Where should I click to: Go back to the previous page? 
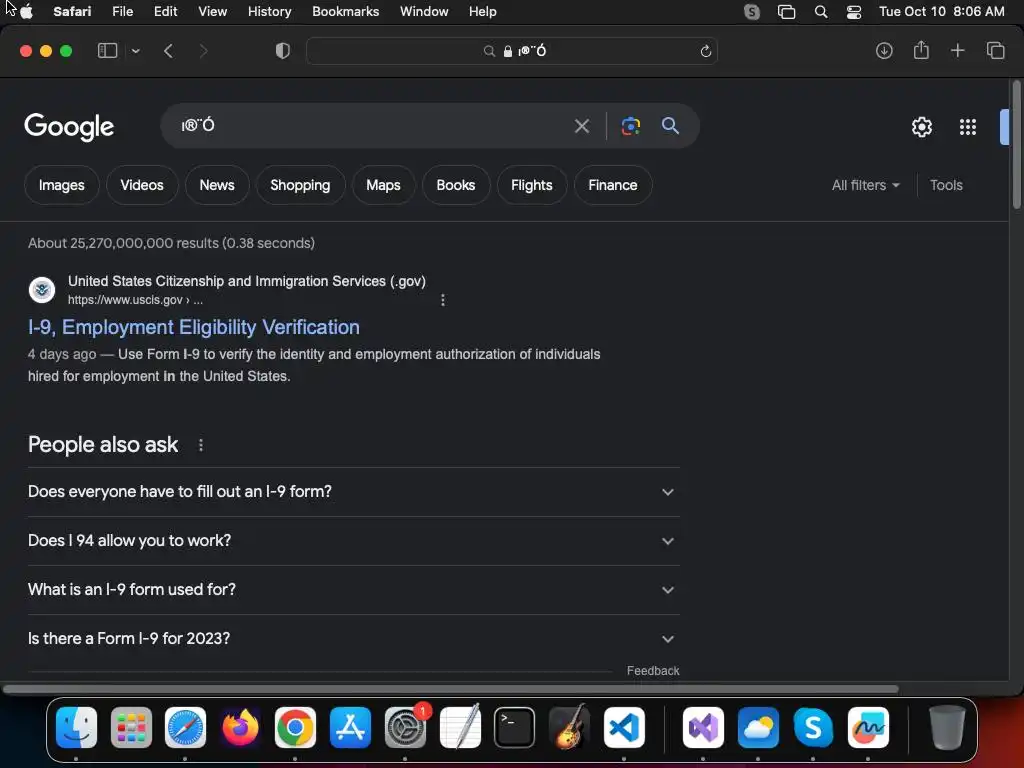click(168, 51)
